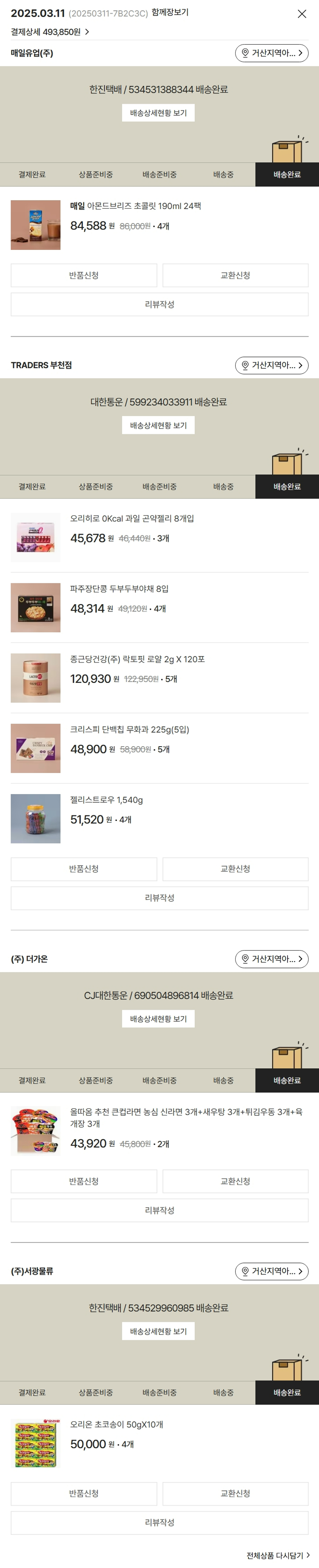This screenshot has width=319, height=1568.
Task: View 한진택배 534531388344 delivery tracking details
Action: pos(158,113)
